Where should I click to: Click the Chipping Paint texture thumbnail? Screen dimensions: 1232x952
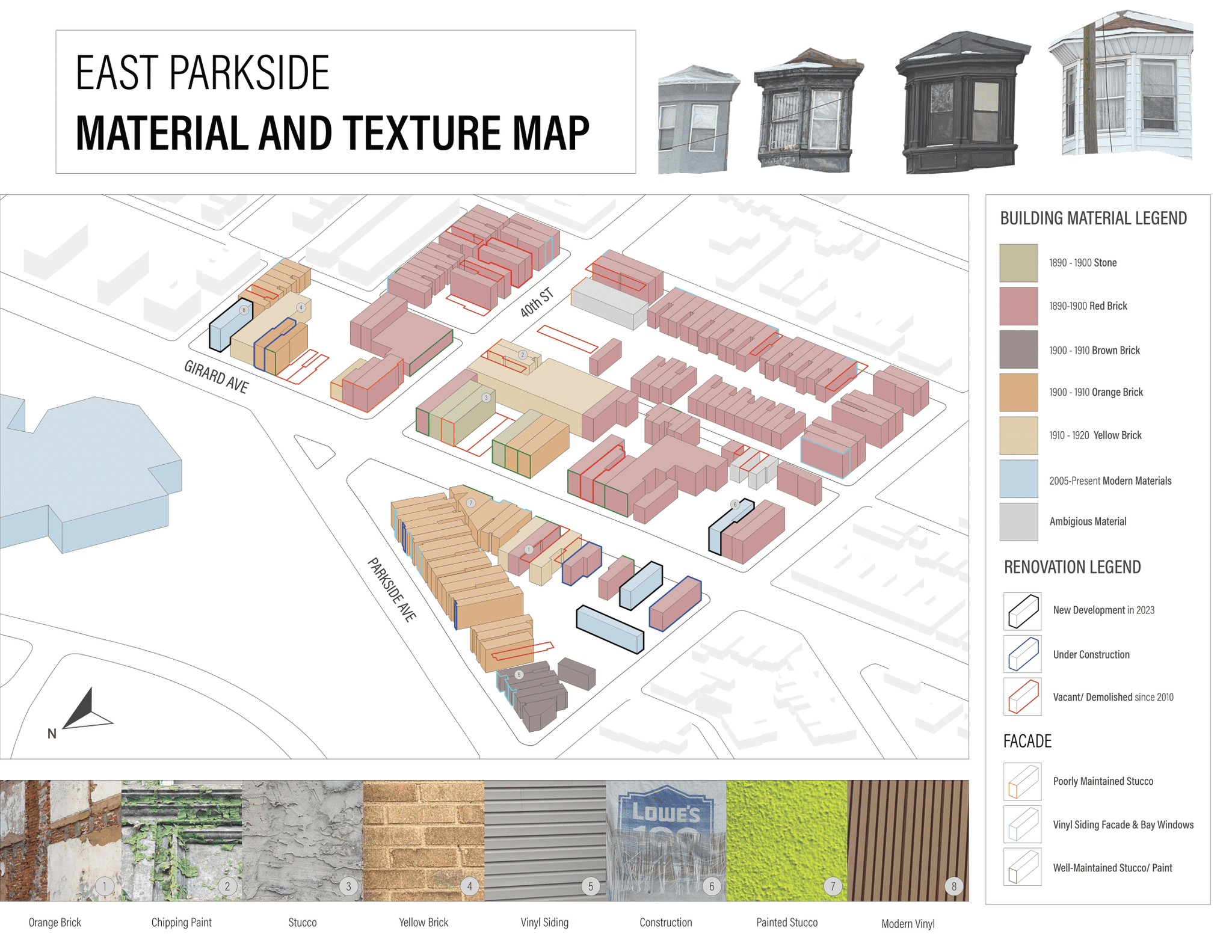[182, 840]
